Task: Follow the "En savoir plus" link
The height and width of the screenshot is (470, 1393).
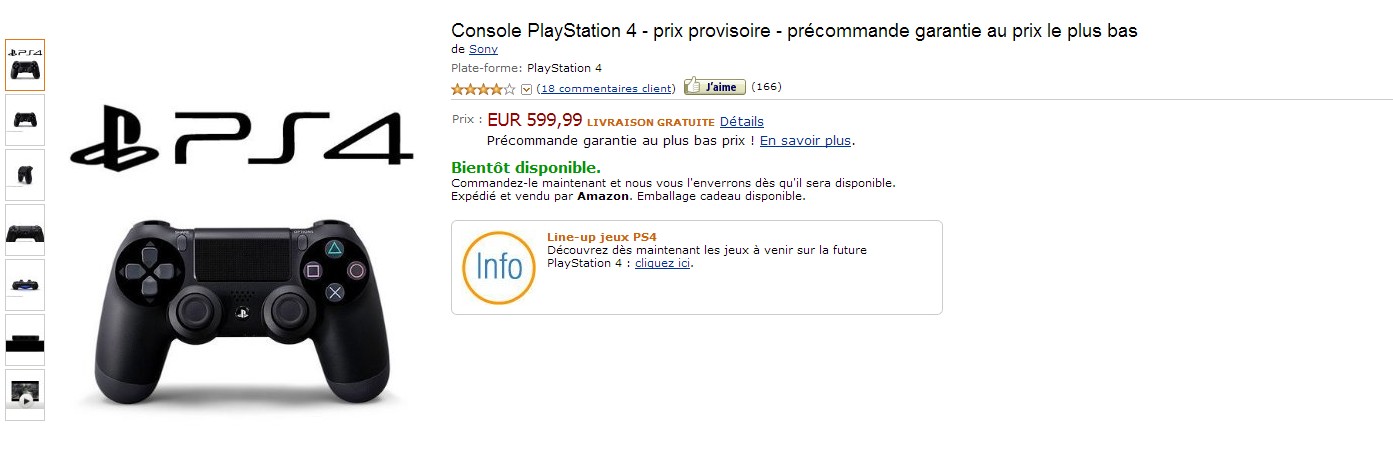Action: (805, 141)
